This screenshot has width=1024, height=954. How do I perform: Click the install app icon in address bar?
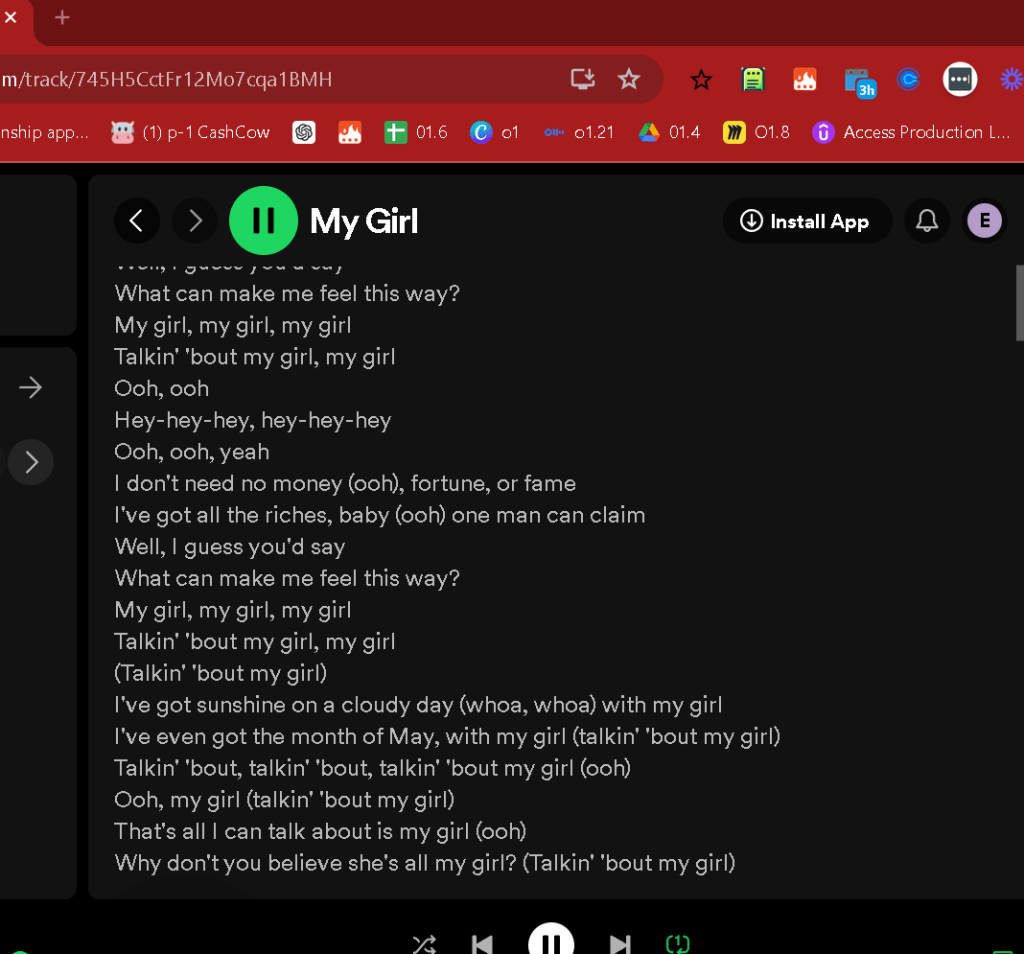[583, 79]
